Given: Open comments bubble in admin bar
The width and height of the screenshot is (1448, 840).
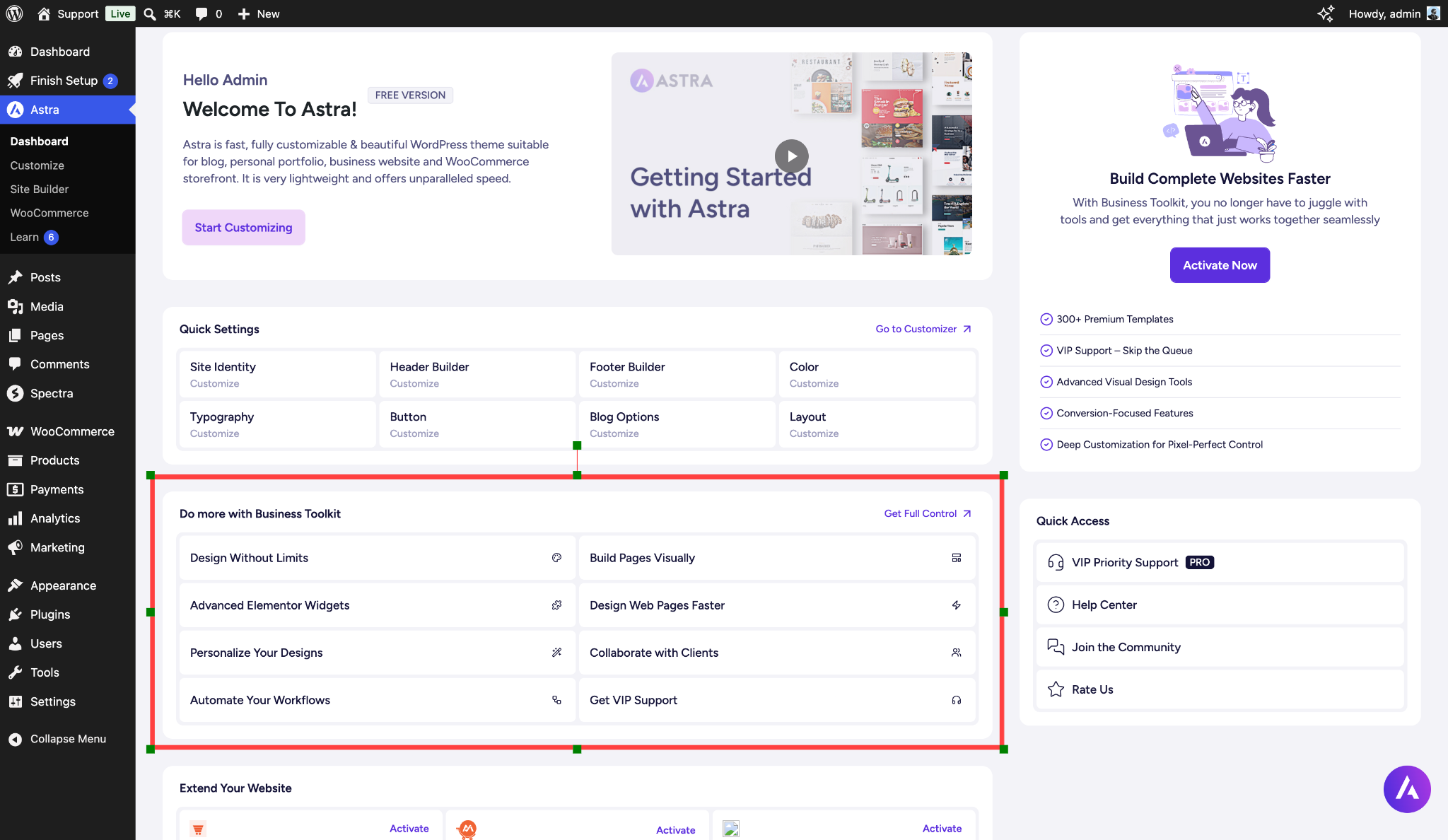Looking at the screenshot, I should click(209, 13).
